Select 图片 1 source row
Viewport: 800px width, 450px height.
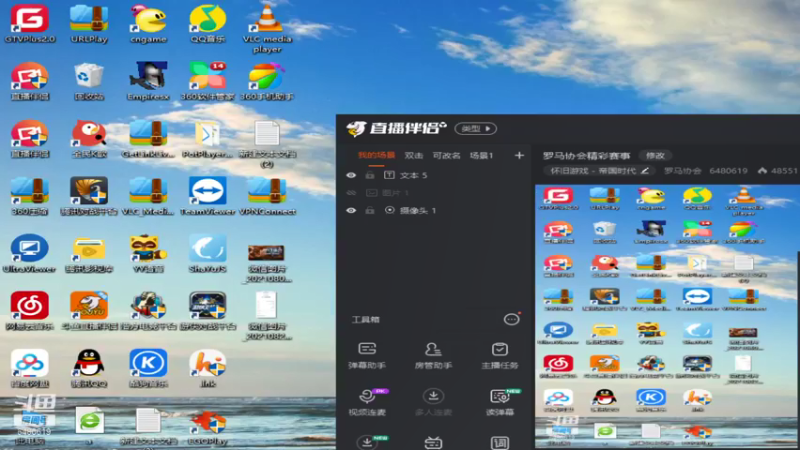pos(434,193)
